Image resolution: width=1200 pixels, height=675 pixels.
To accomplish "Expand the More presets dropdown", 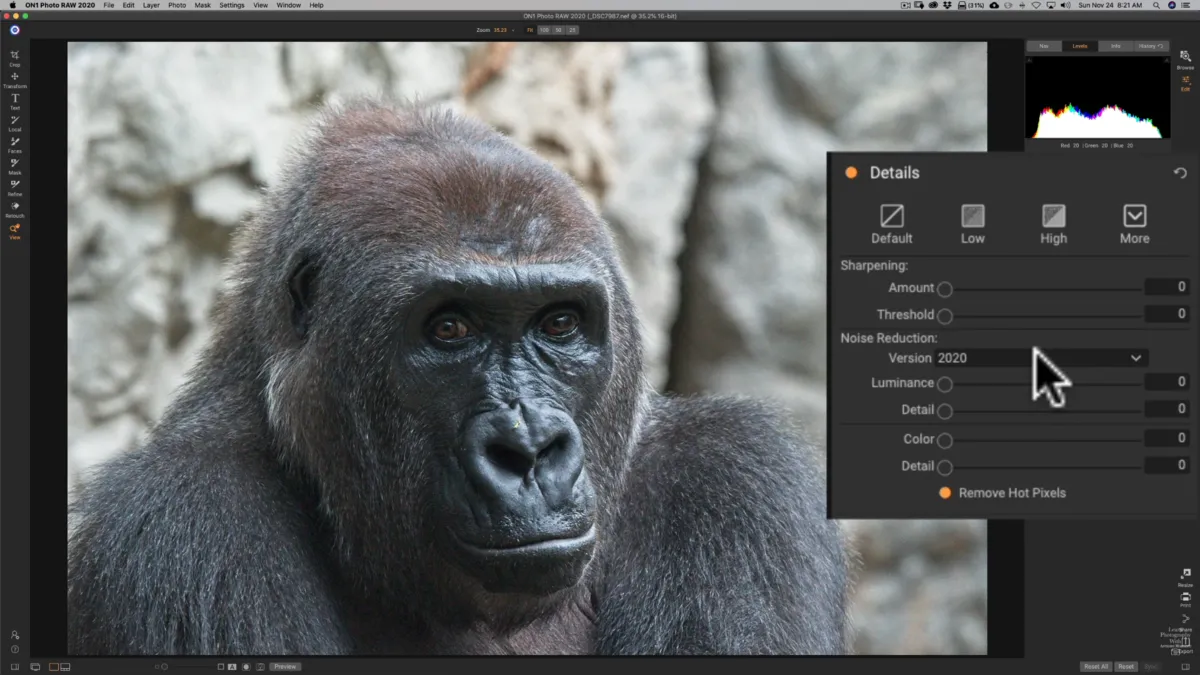I will point(1134,216).
